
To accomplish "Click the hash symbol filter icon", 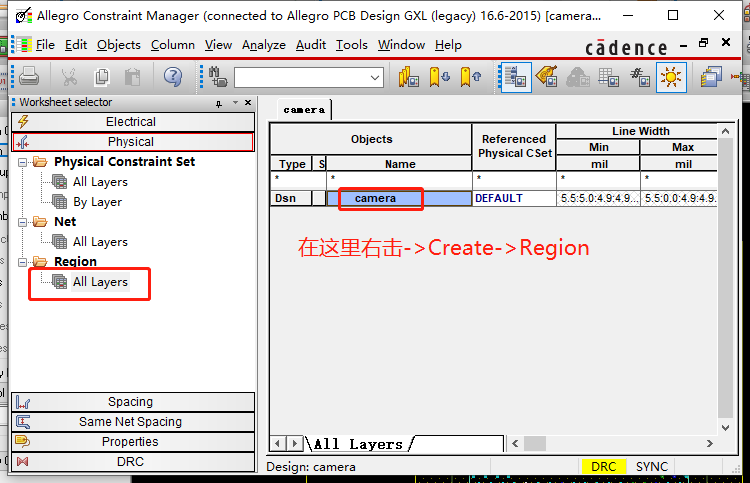I will coord(640,77).
